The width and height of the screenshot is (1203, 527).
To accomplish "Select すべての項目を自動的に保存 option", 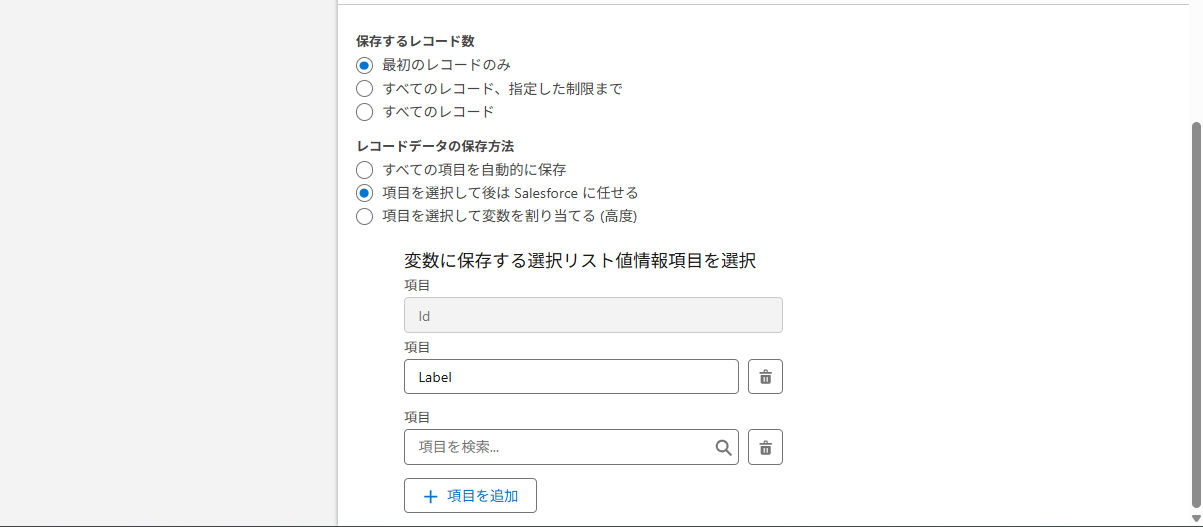I will (x=365, y=170).
